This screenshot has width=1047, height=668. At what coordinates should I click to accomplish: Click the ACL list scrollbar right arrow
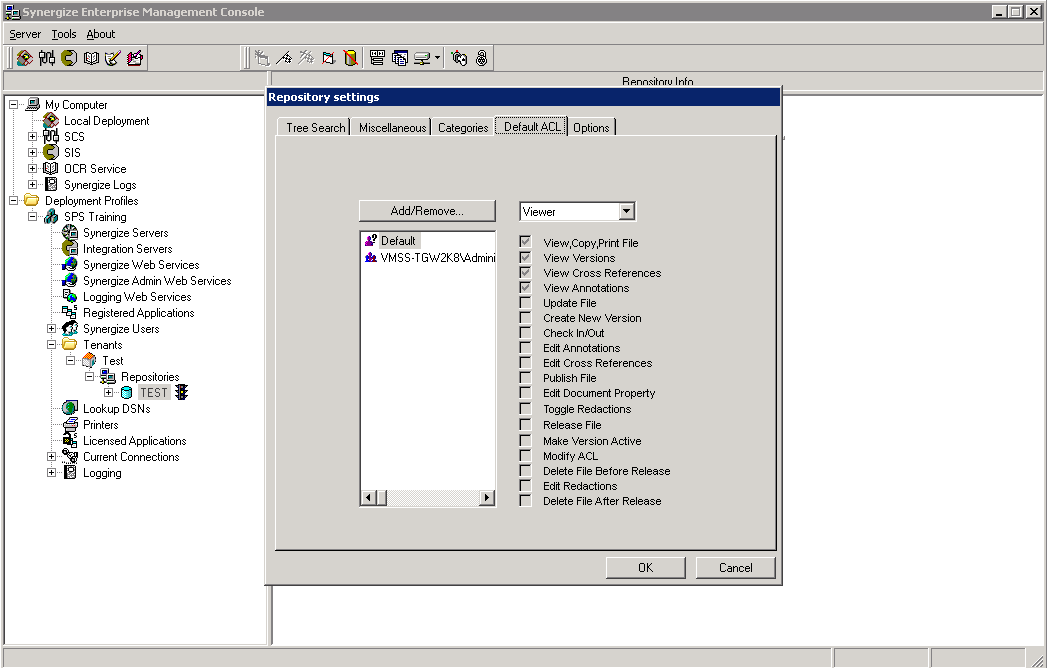(x=487, y=498)
